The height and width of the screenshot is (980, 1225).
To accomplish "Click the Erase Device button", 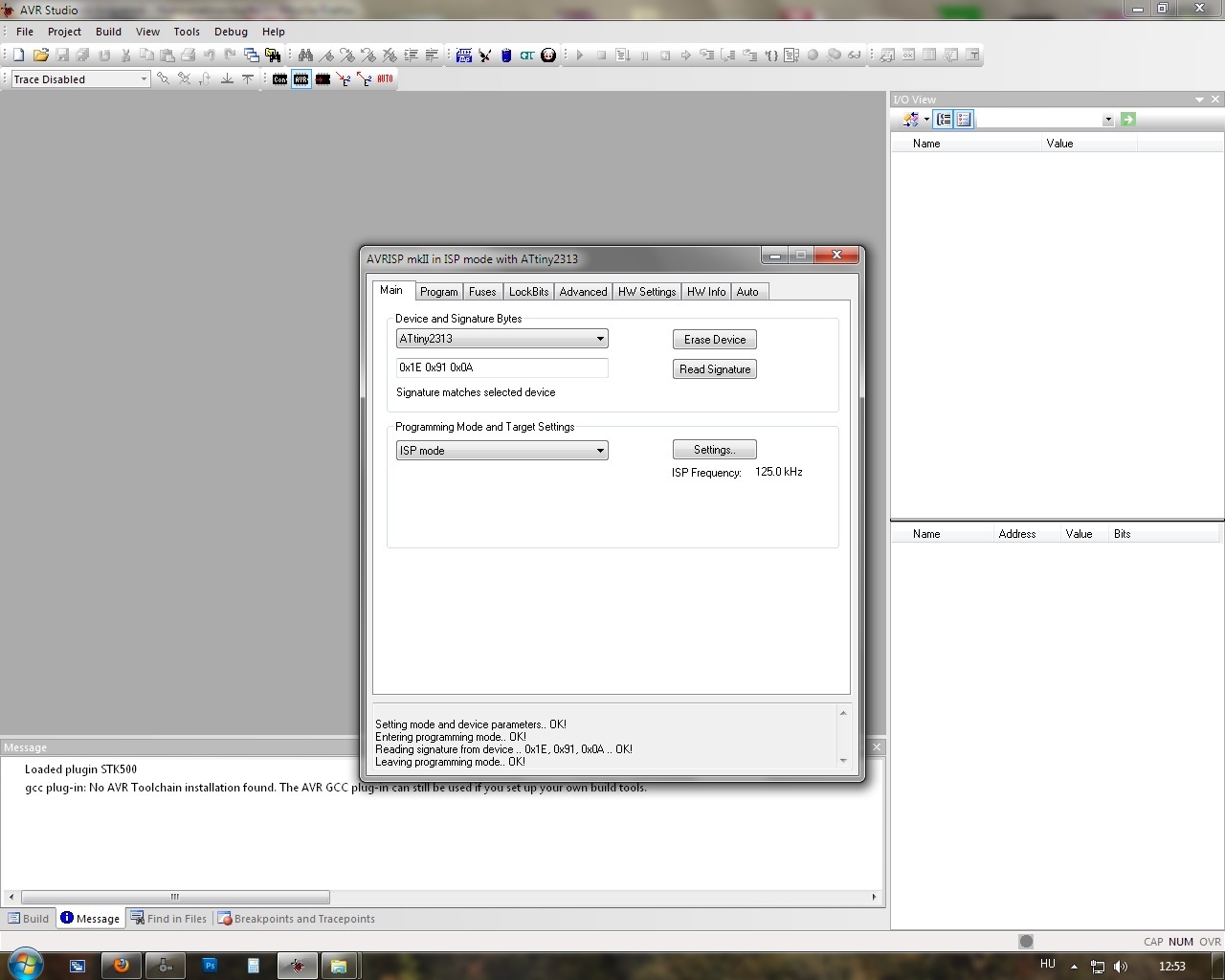I will click(x=715, y=340).
